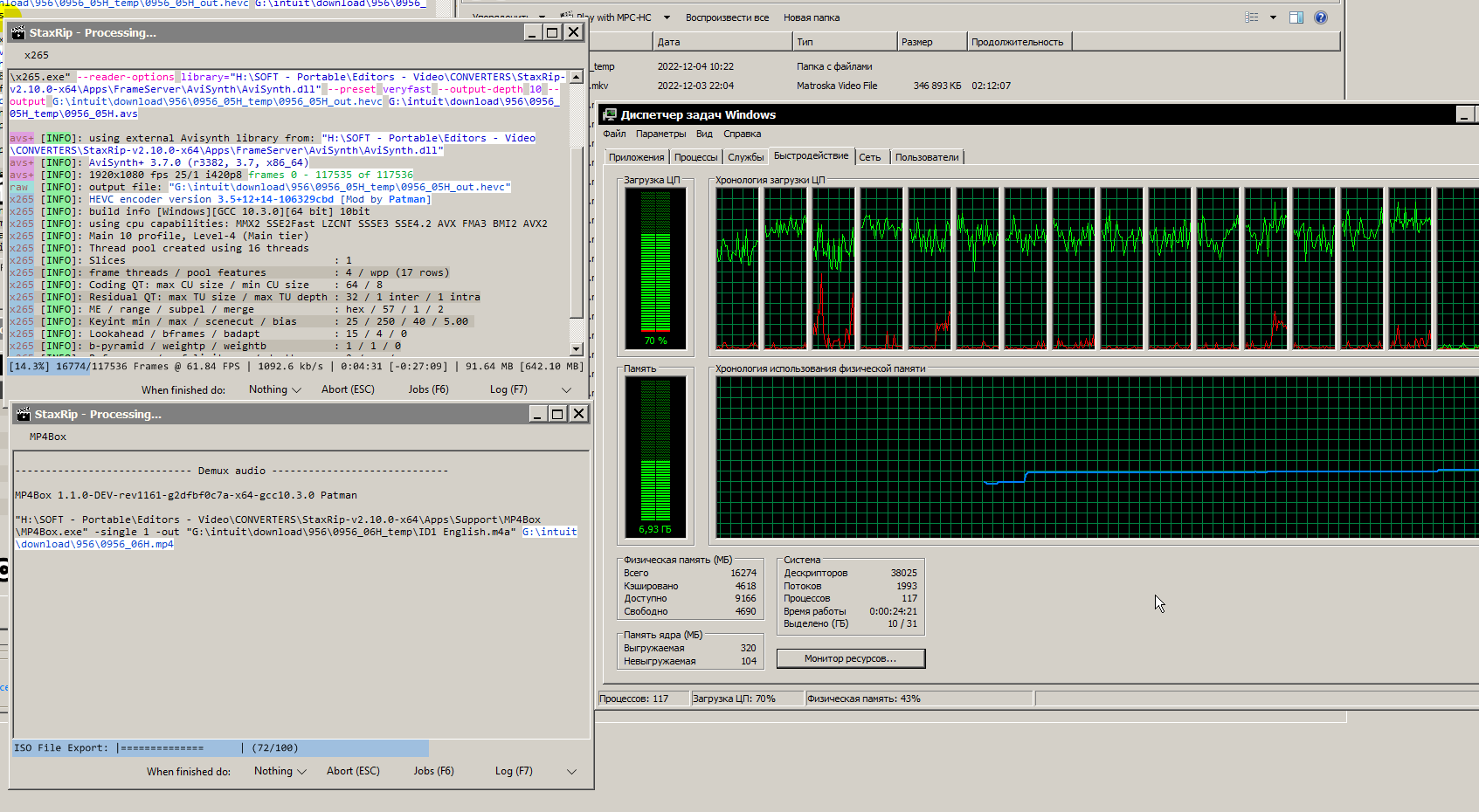Click the StaxRip clapperboard icon in x265 window
Screen dimensions: 1479x812
pyautogui.click(x=17, y=33)
